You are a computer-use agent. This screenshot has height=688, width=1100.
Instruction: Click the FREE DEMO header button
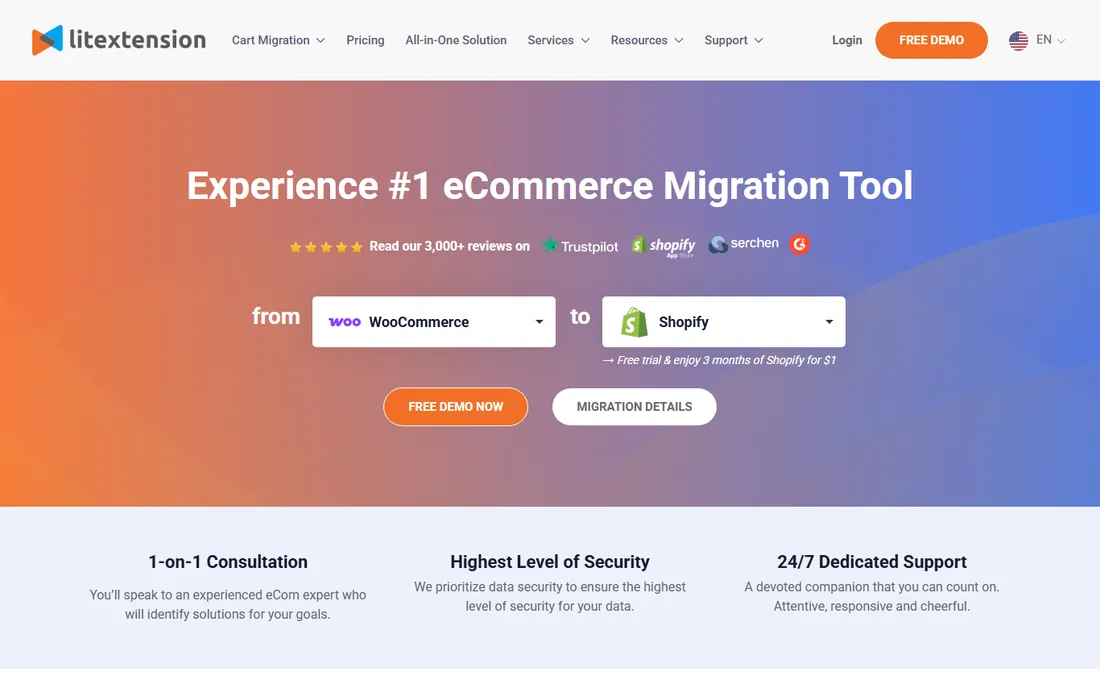pos(931,40)
